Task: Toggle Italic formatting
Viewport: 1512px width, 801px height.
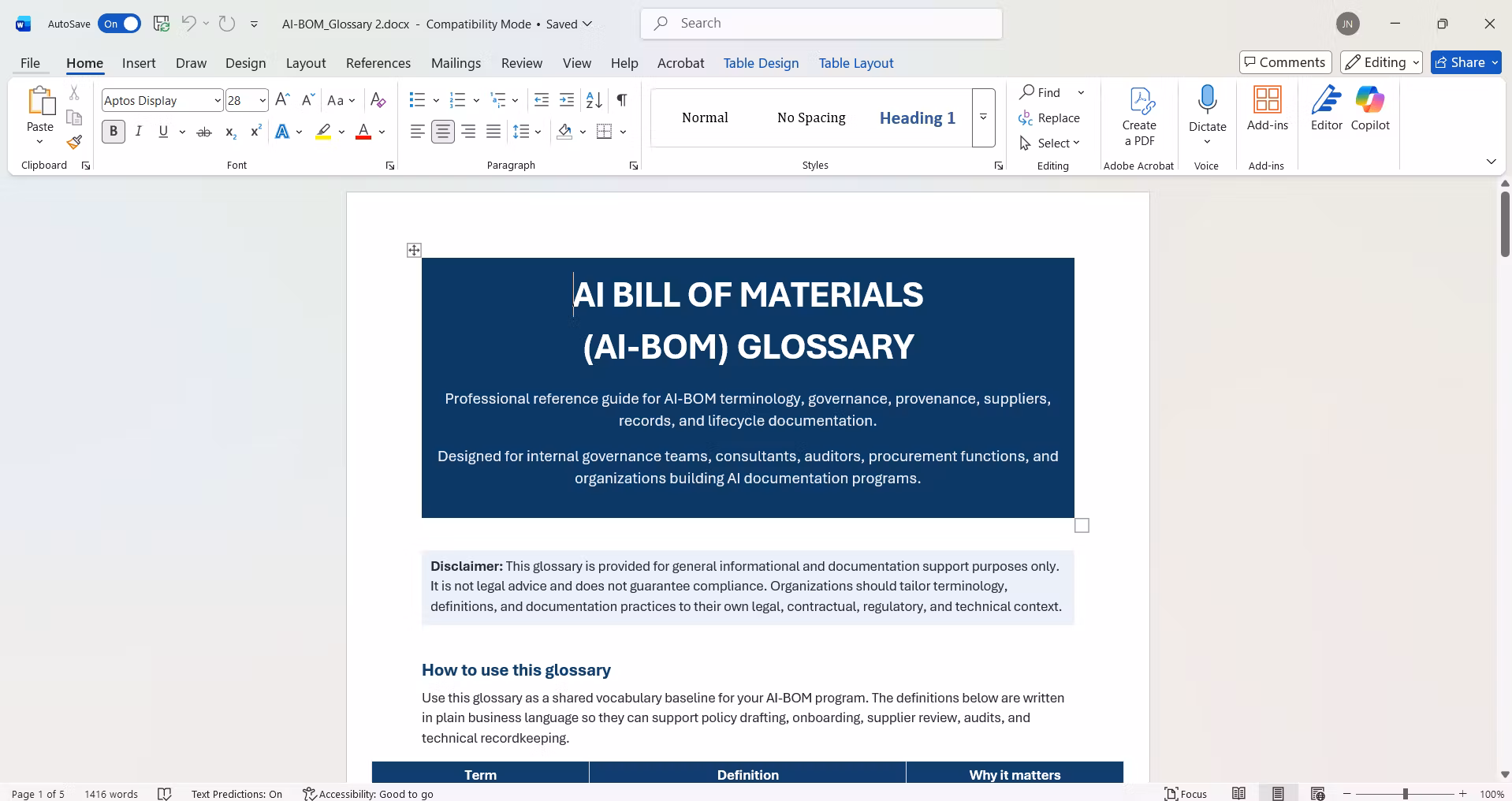Action: pyautogui.click(x=139, y=132)
